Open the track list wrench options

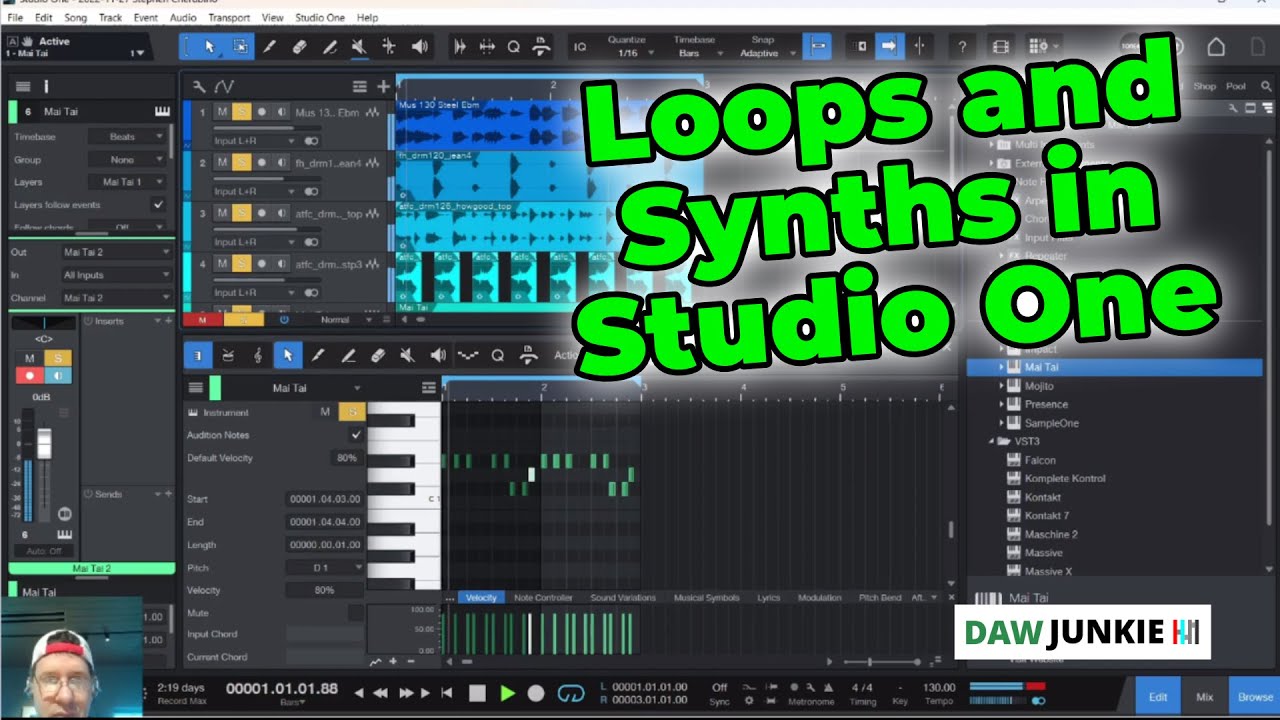199,87
